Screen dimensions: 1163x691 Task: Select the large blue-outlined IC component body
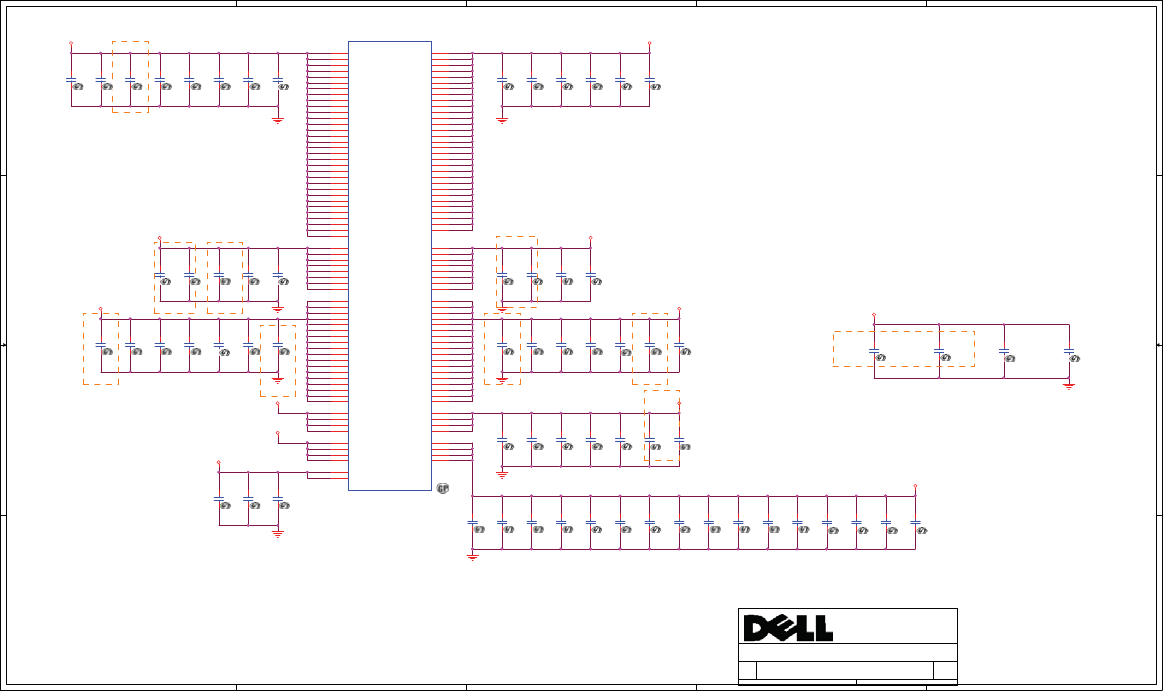click(x=390, y=266)
